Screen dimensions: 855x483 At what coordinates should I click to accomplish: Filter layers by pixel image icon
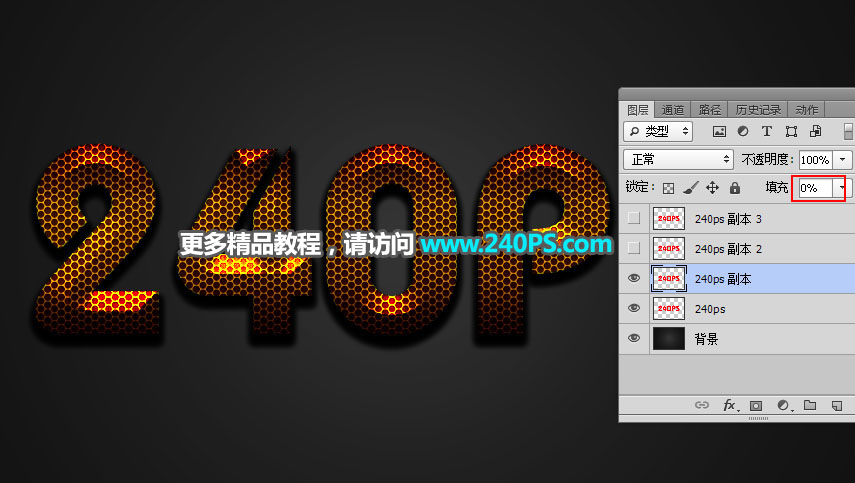coord(719,131)
